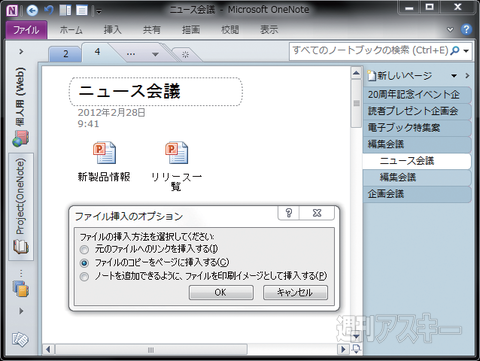
Task: Open the section list dropdown arrow
Action: (x=155, y=54)
